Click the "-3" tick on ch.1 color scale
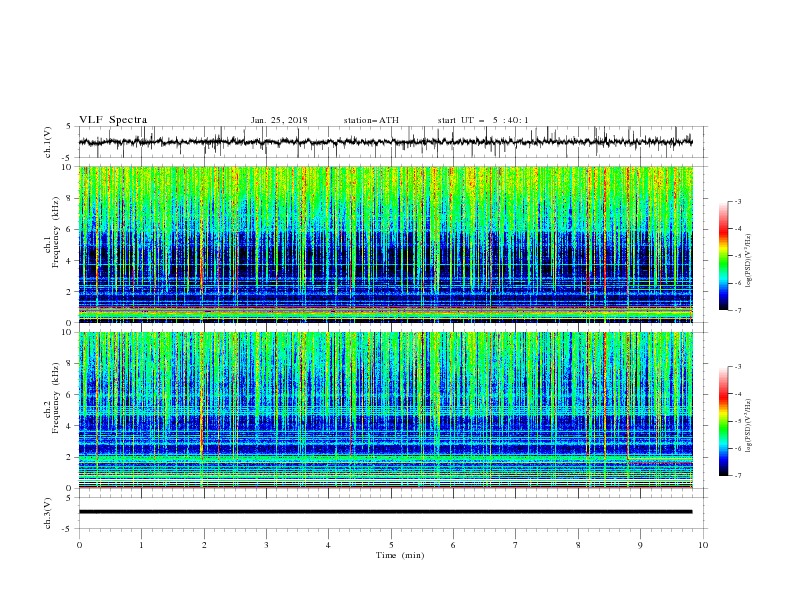The image size is (792, 612). pyautogui.click(x=737, y=201)
